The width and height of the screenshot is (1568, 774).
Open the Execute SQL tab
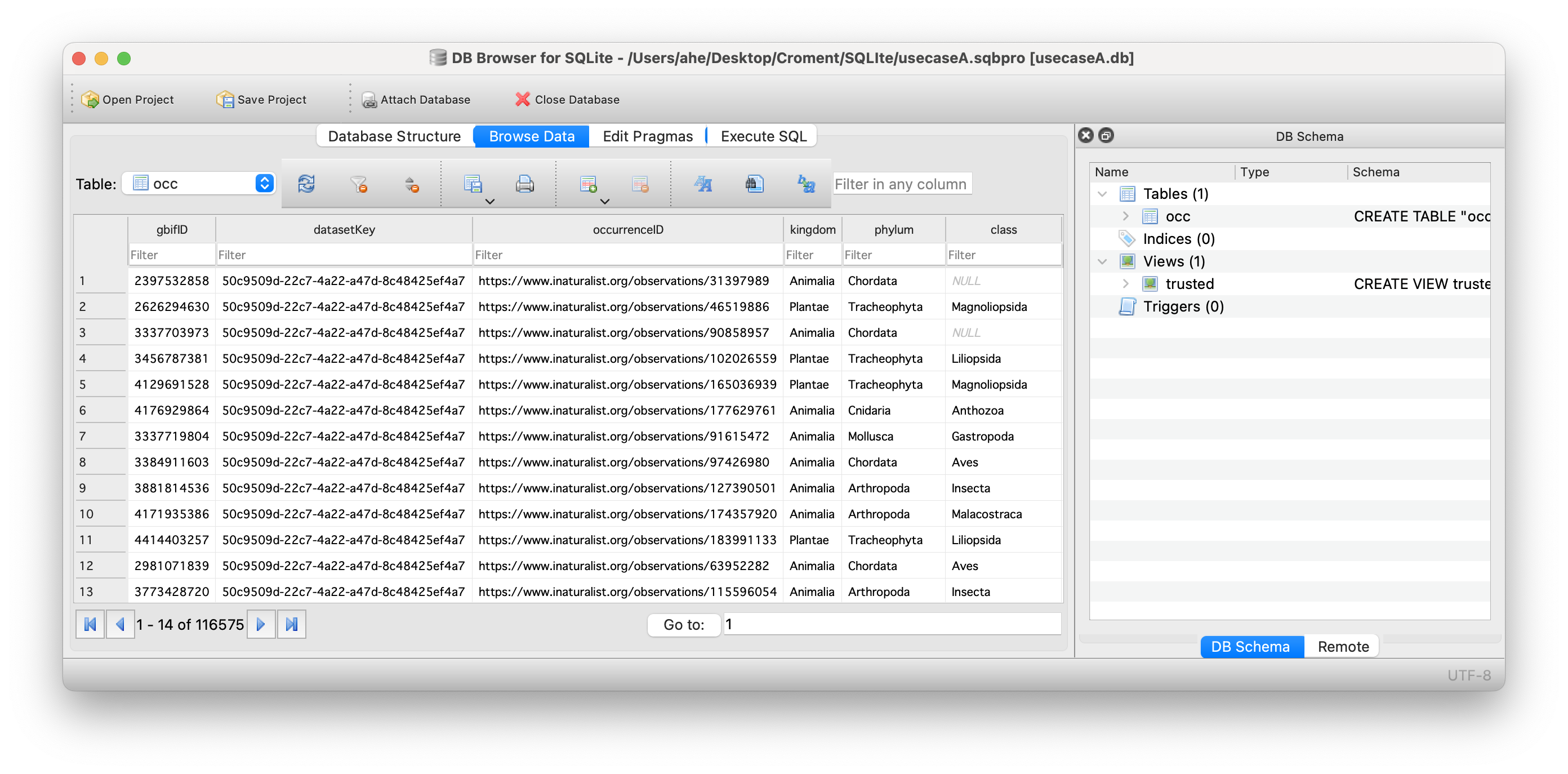click(x=763, y=136)
